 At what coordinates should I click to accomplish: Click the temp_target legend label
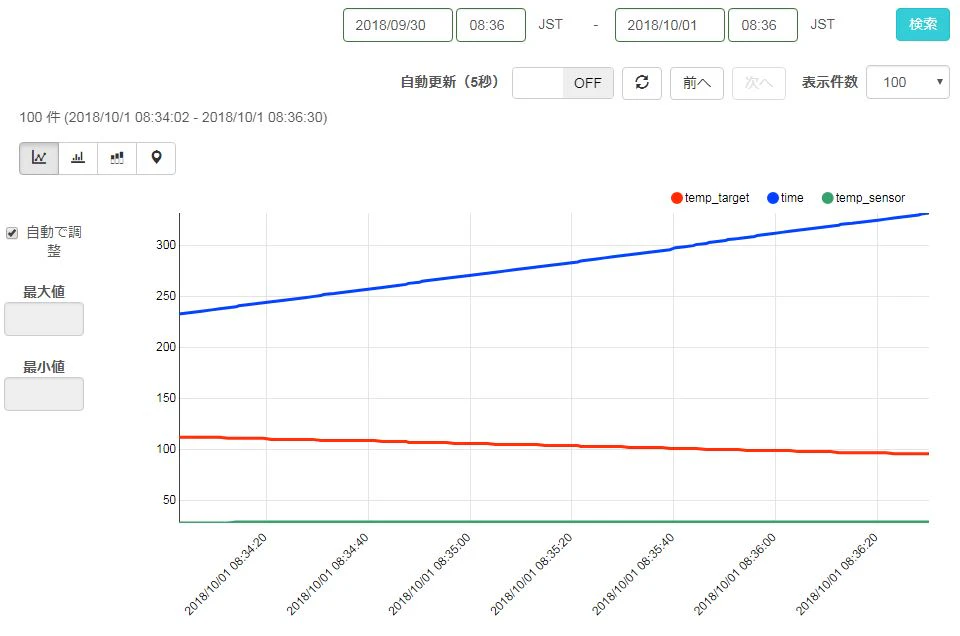point(717,198)
